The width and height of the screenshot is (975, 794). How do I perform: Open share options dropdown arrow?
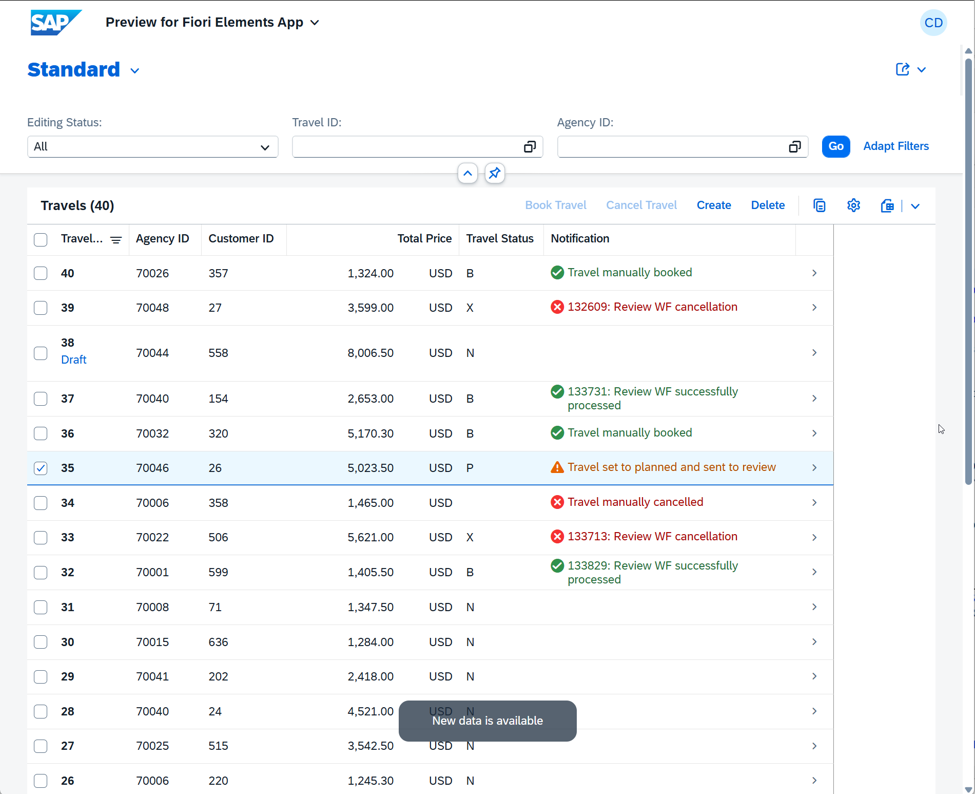click(x=922, y=70)
